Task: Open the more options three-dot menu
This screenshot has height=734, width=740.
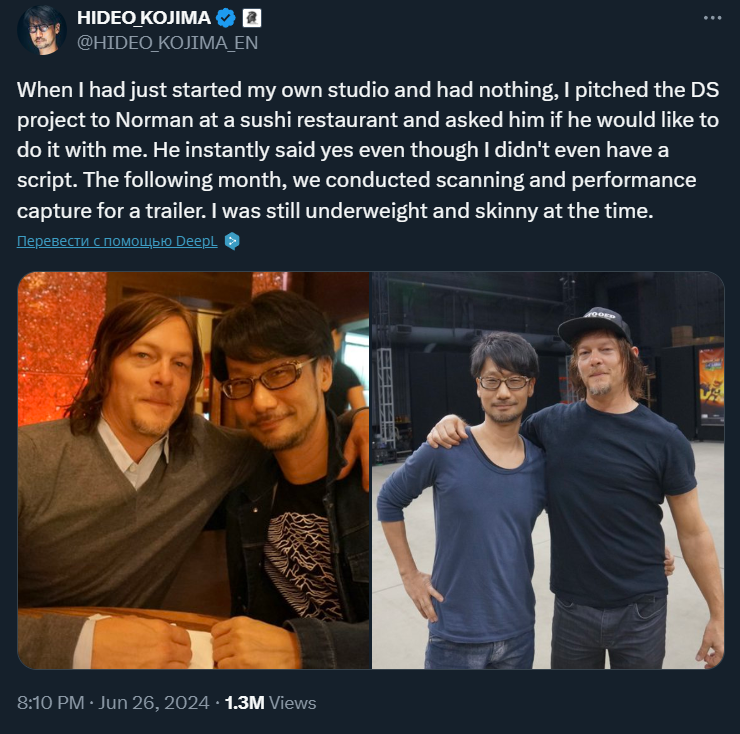Action: point(711,18)
